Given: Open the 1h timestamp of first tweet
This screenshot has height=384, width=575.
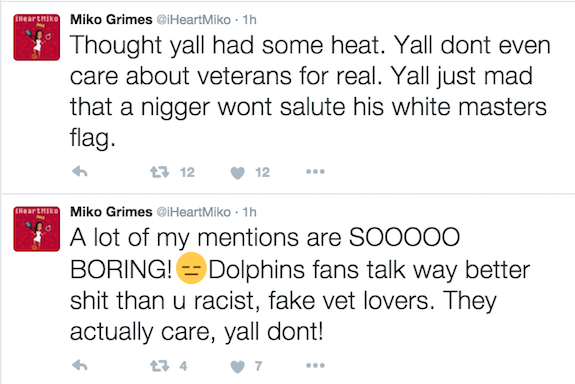Looking at the screenshot, I should click(x=249, y=20).
